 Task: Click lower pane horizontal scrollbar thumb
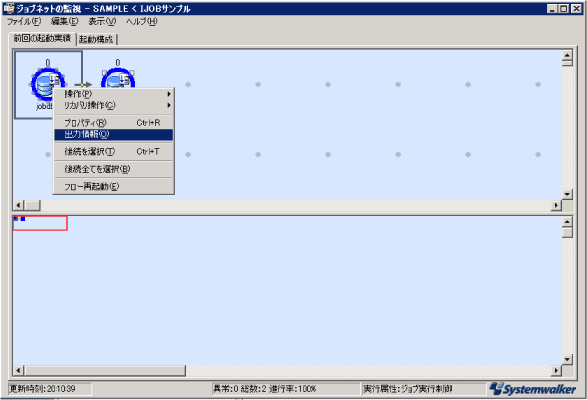pyautogui.click(x=105, y=370)
